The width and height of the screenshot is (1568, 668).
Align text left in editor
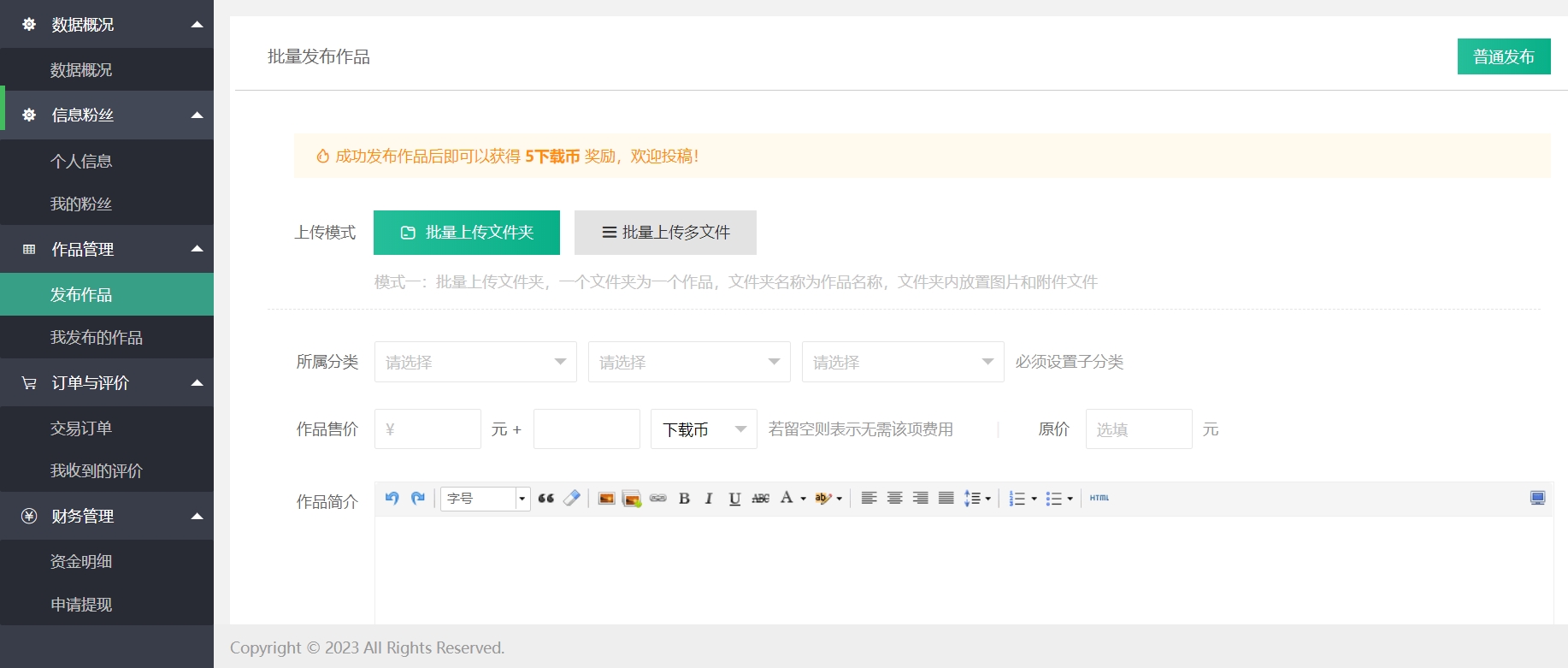869,498
